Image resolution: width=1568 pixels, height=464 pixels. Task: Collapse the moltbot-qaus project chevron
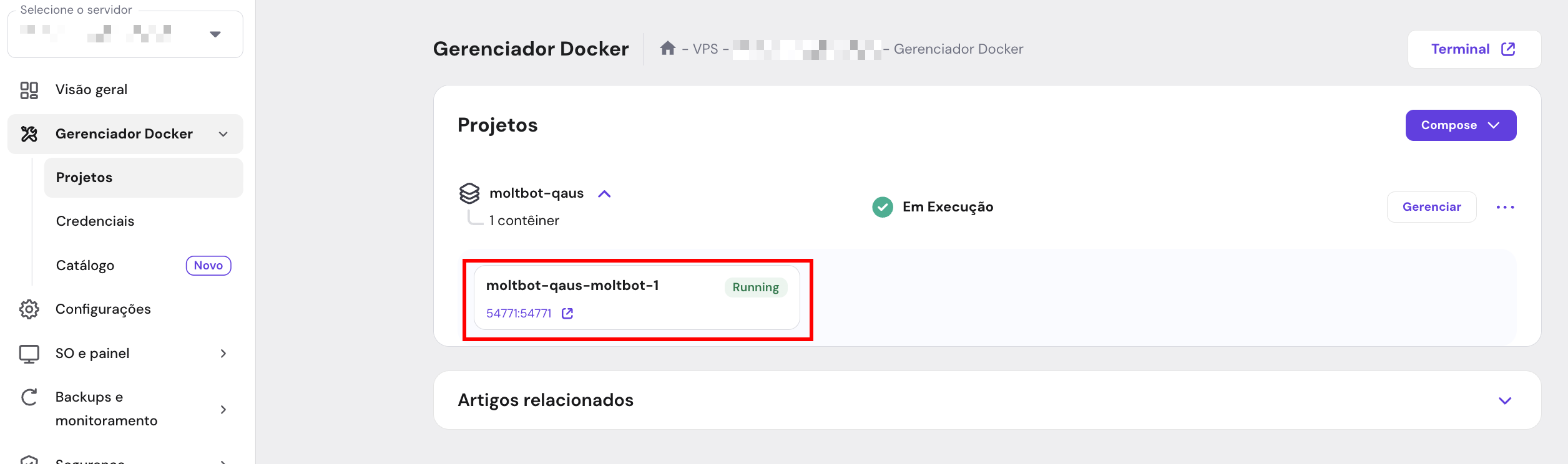[x=604, y=193]
